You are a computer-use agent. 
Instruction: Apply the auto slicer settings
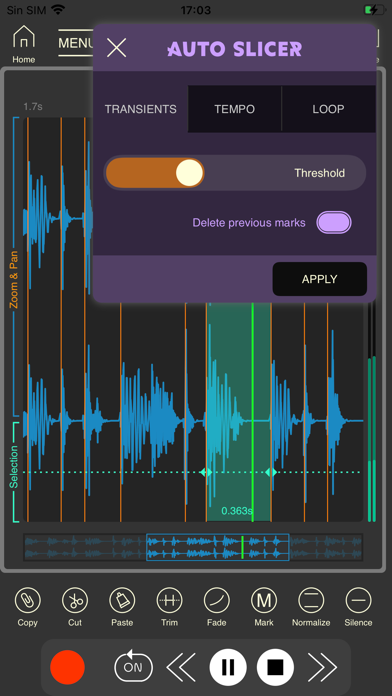pyautogui.click(x=320, y=279)
